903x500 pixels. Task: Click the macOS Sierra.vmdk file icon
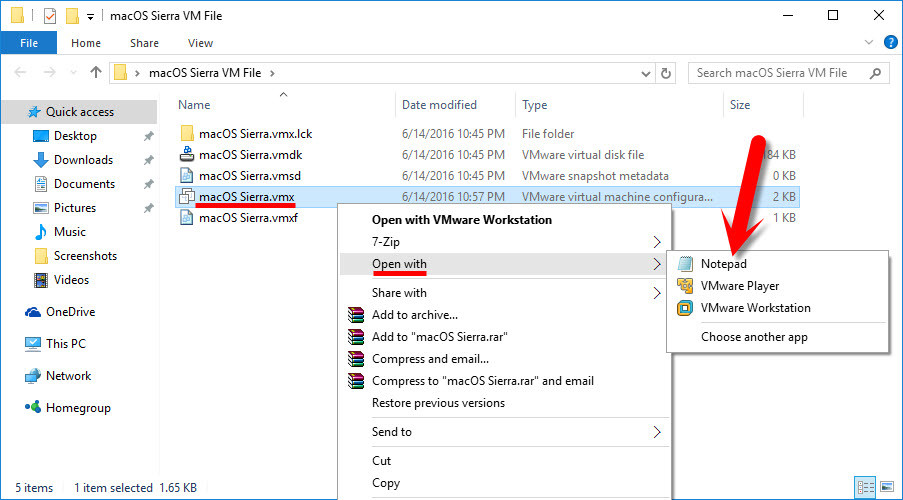tap(187, 154)
